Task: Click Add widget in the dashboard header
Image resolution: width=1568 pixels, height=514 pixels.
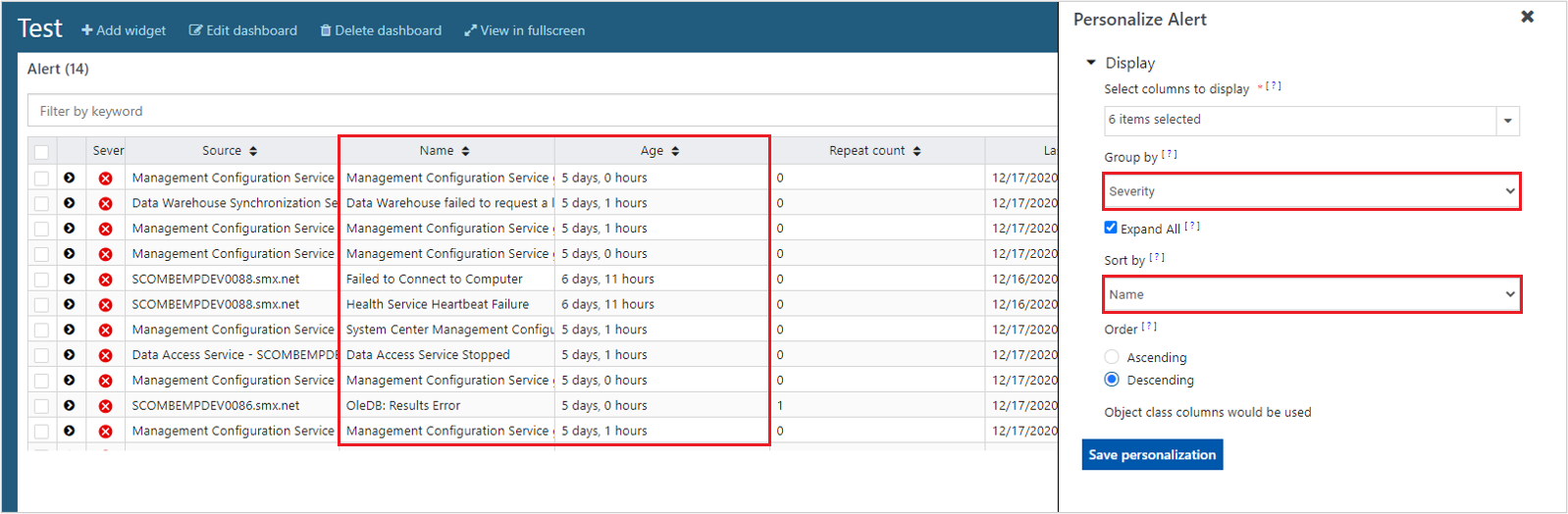Action: click(x=124, y=30)
